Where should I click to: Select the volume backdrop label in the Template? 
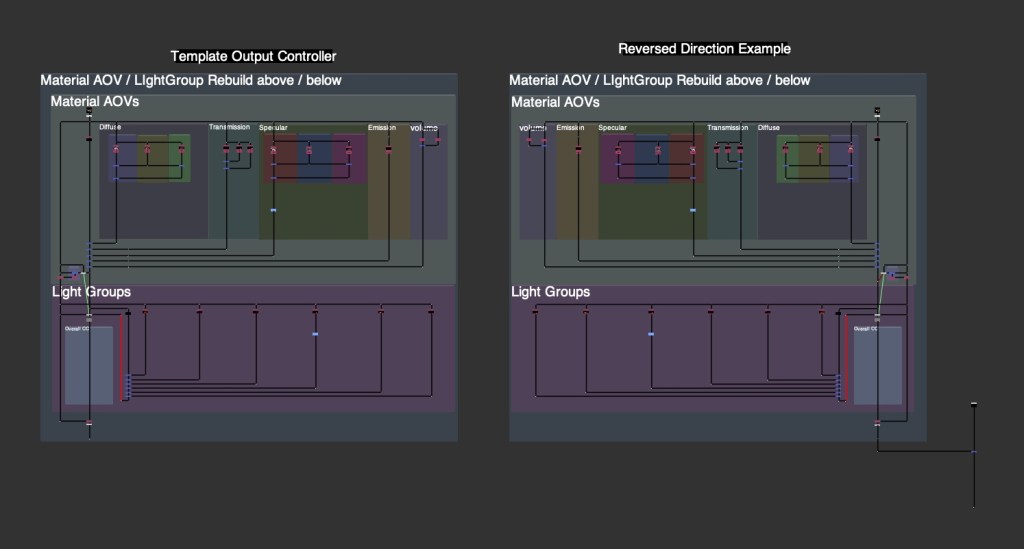[424, 128]
